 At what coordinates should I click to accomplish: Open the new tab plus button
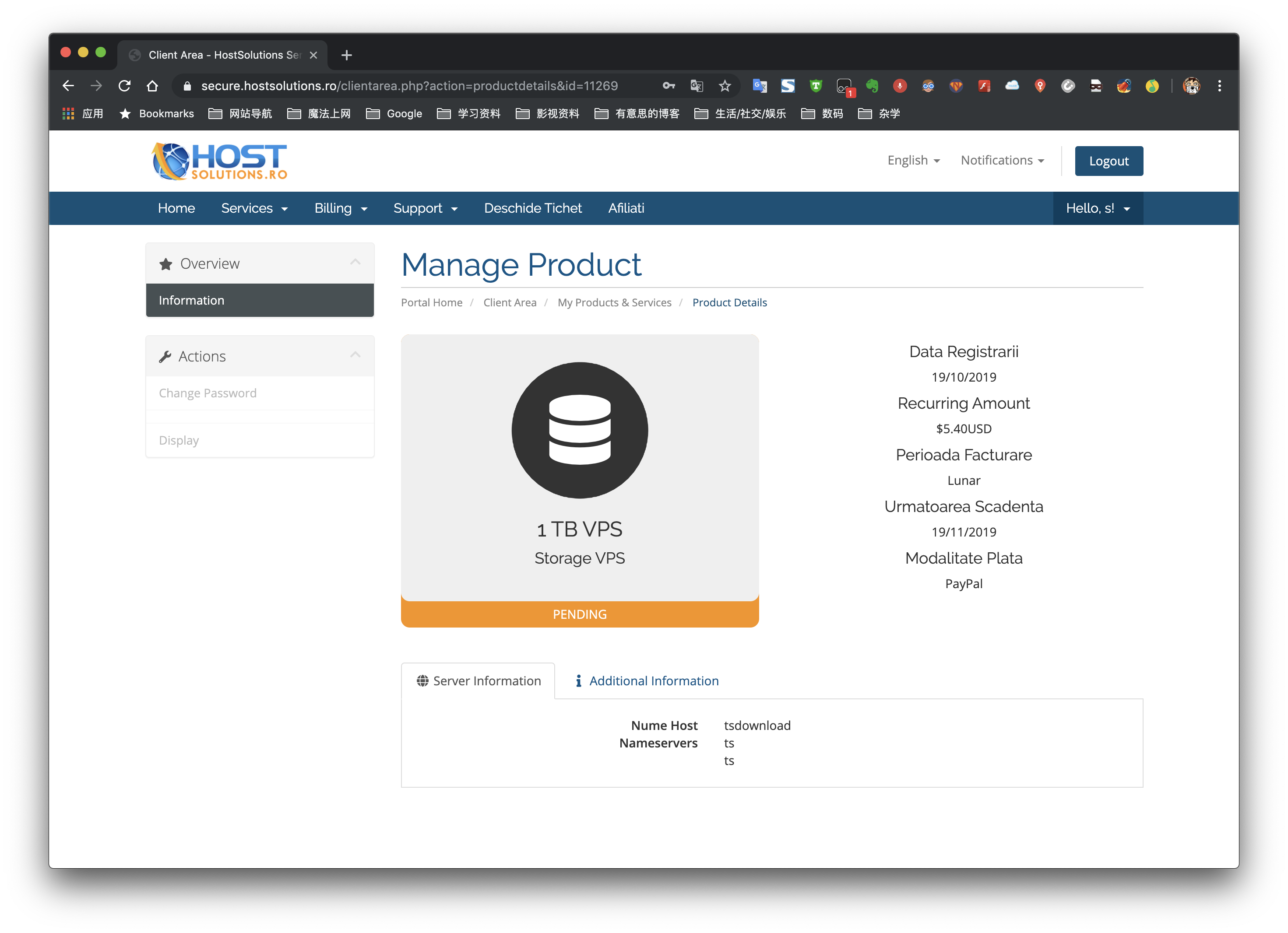[346, 55]
